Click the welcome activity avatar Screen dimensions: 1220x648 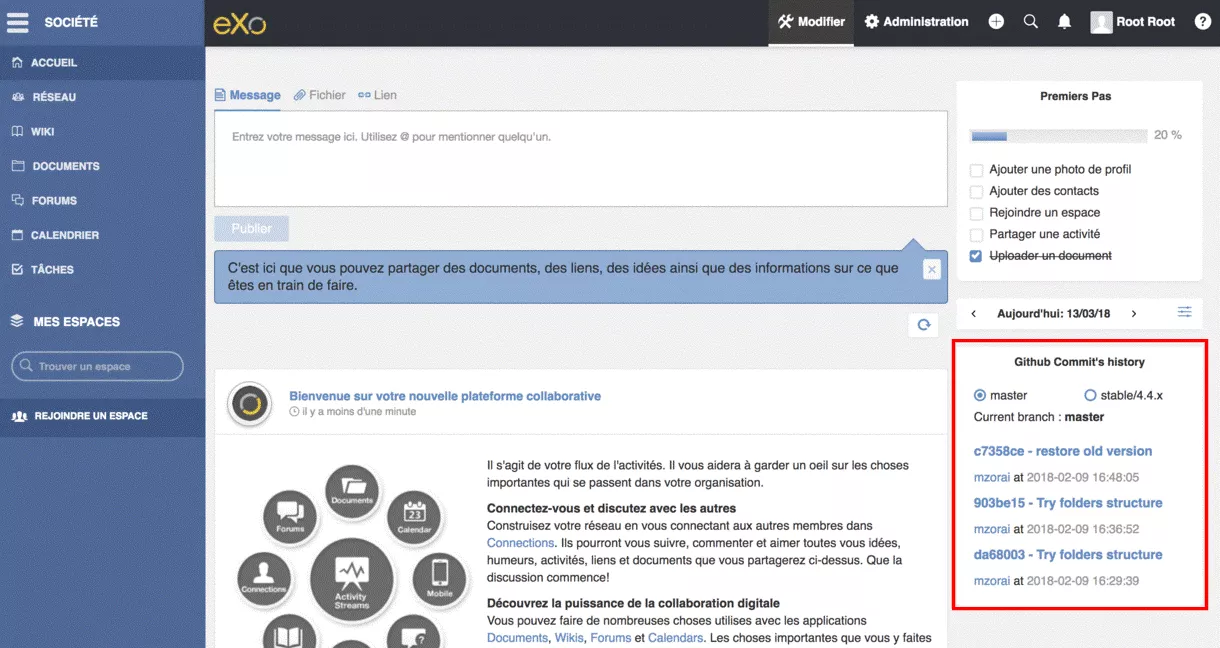pos(248,403)
